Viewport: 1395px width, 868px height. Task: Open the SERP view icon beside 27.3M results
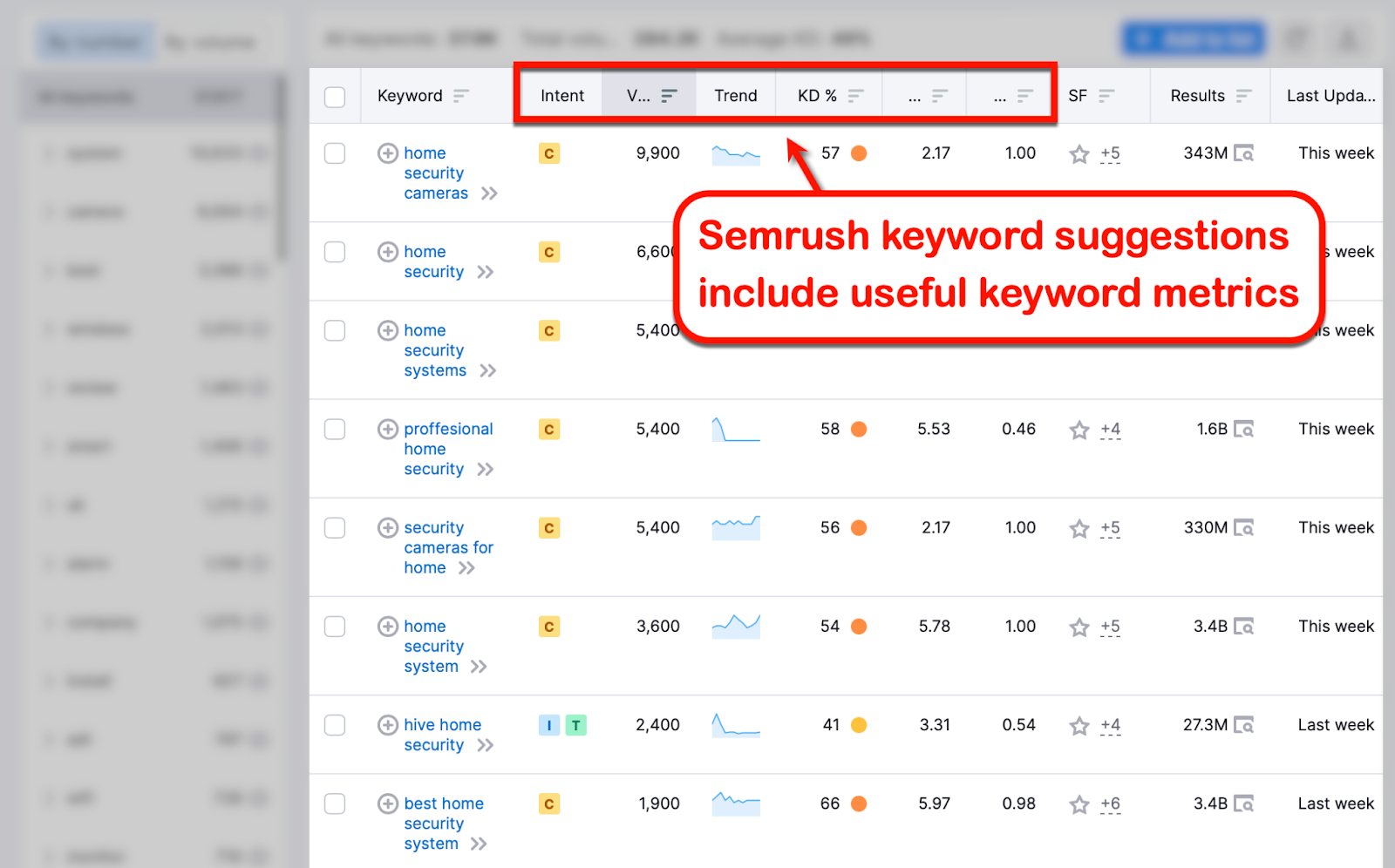(x=1244, y=724)
